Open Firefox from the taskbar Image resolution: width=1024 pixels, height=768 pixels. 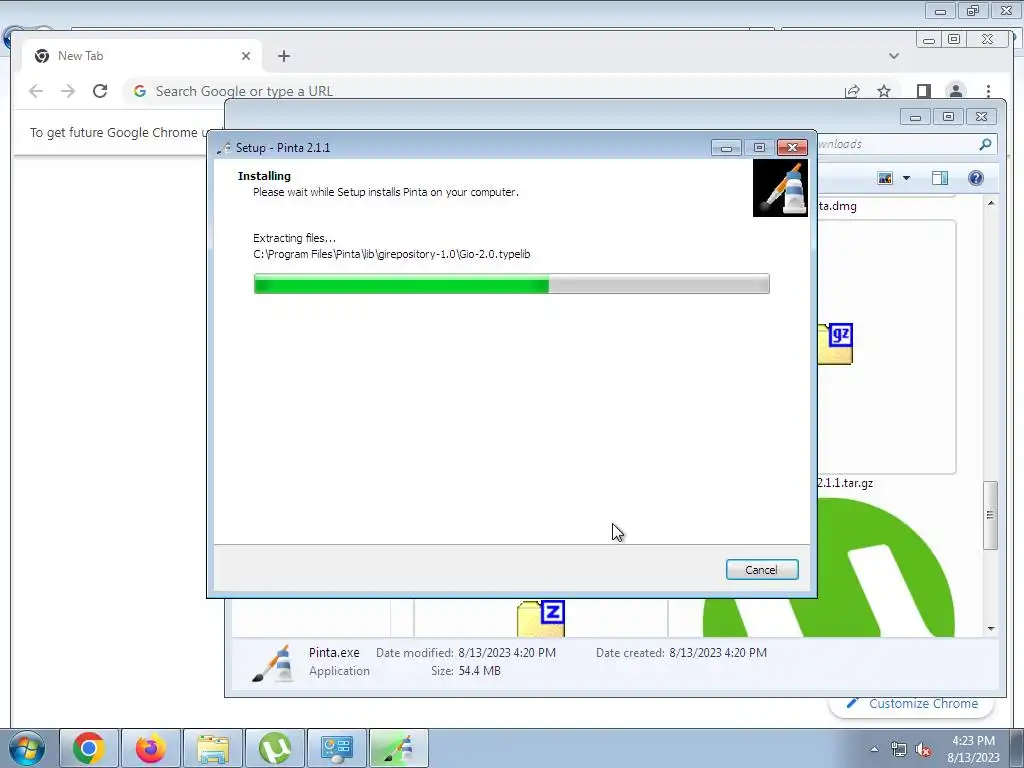[150, 748]
